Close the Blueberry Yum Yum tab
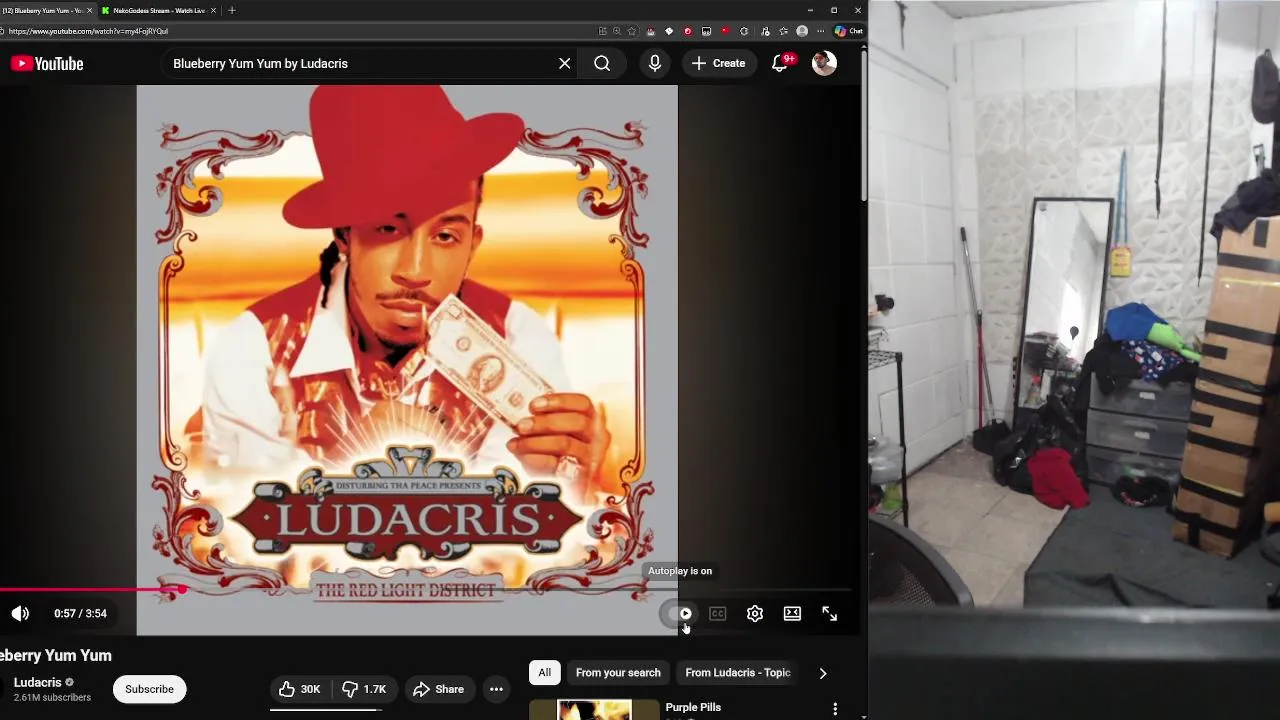The height and width of the screenshot is (720, 1280). tap(89, 10)
